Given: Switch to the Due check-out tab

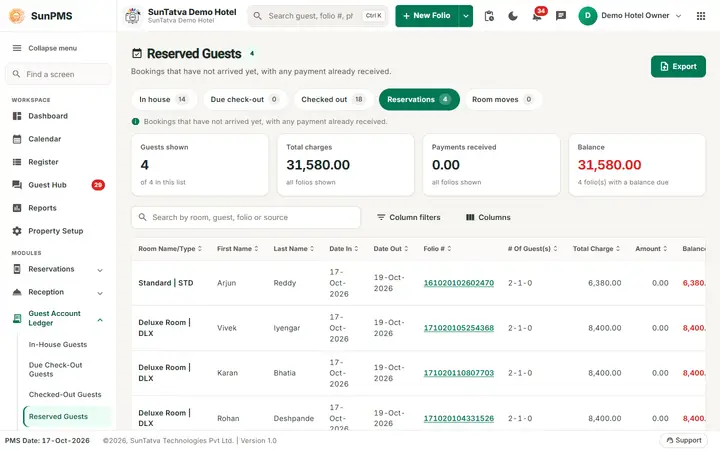Looking at the screenshot, I should [x=244, y=100].
